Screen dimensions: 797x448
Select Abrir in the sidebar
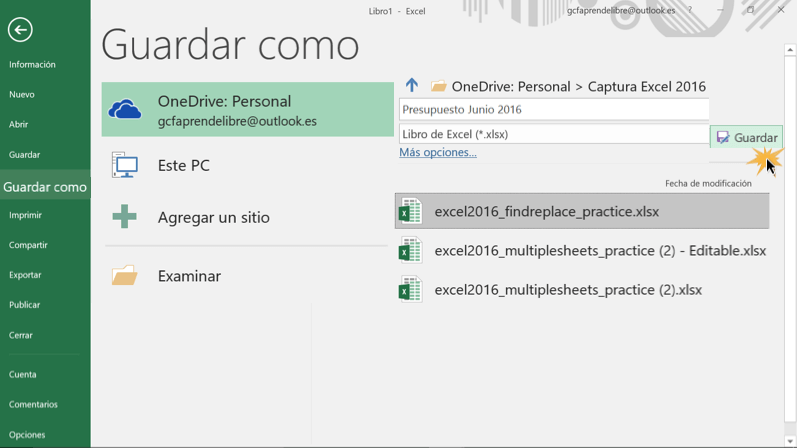18,125
